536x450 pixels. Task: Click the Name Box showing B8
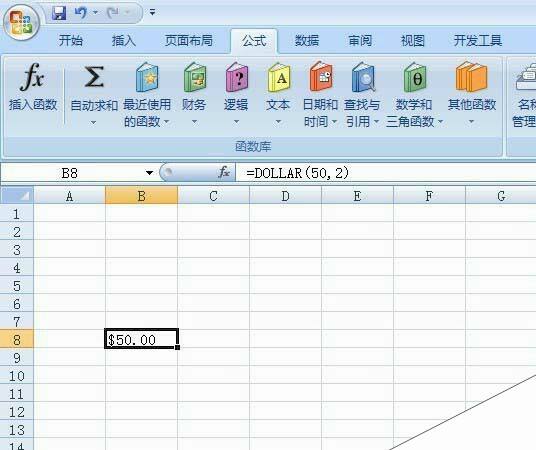coord(70,173)
